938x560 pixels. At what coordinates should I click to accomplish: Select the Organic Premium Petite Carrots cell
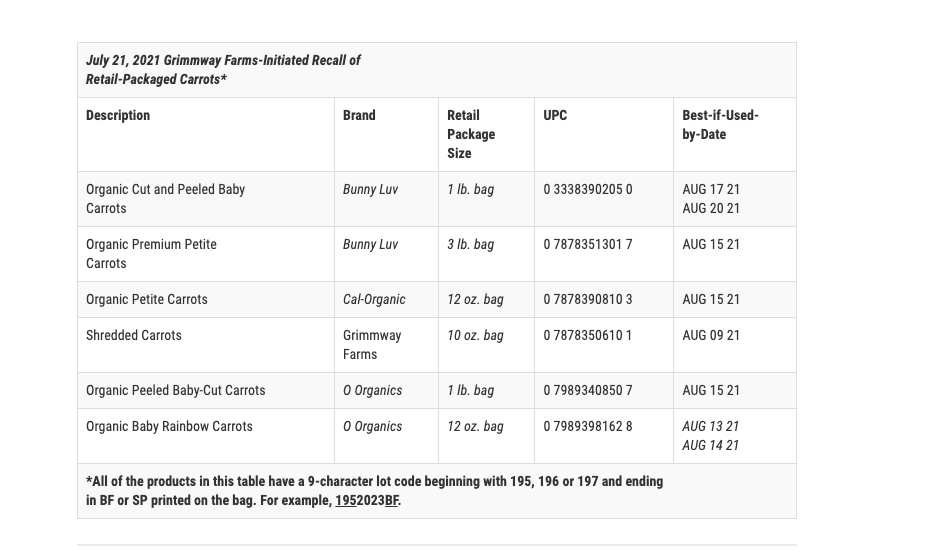(x=151, y=253)
